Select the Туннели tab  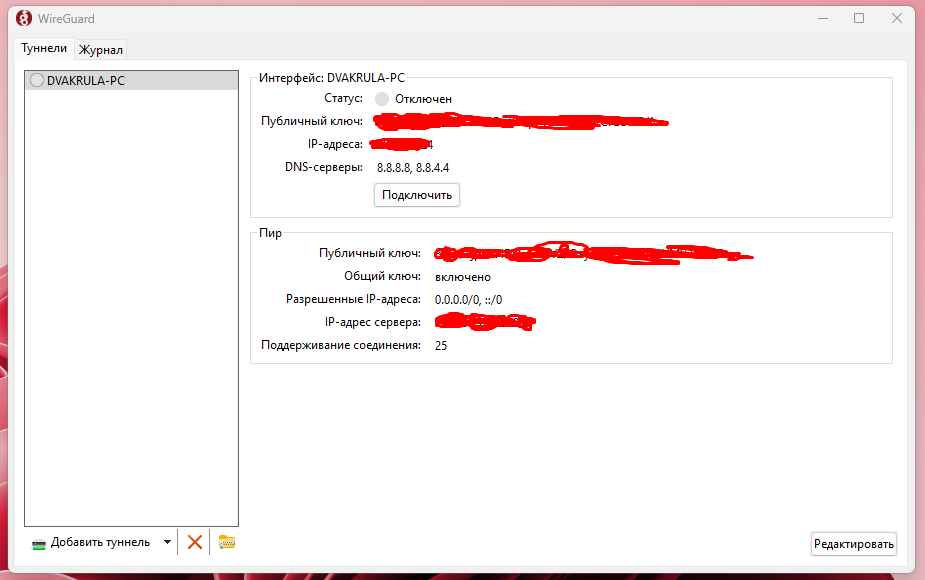tap(44, 48)
